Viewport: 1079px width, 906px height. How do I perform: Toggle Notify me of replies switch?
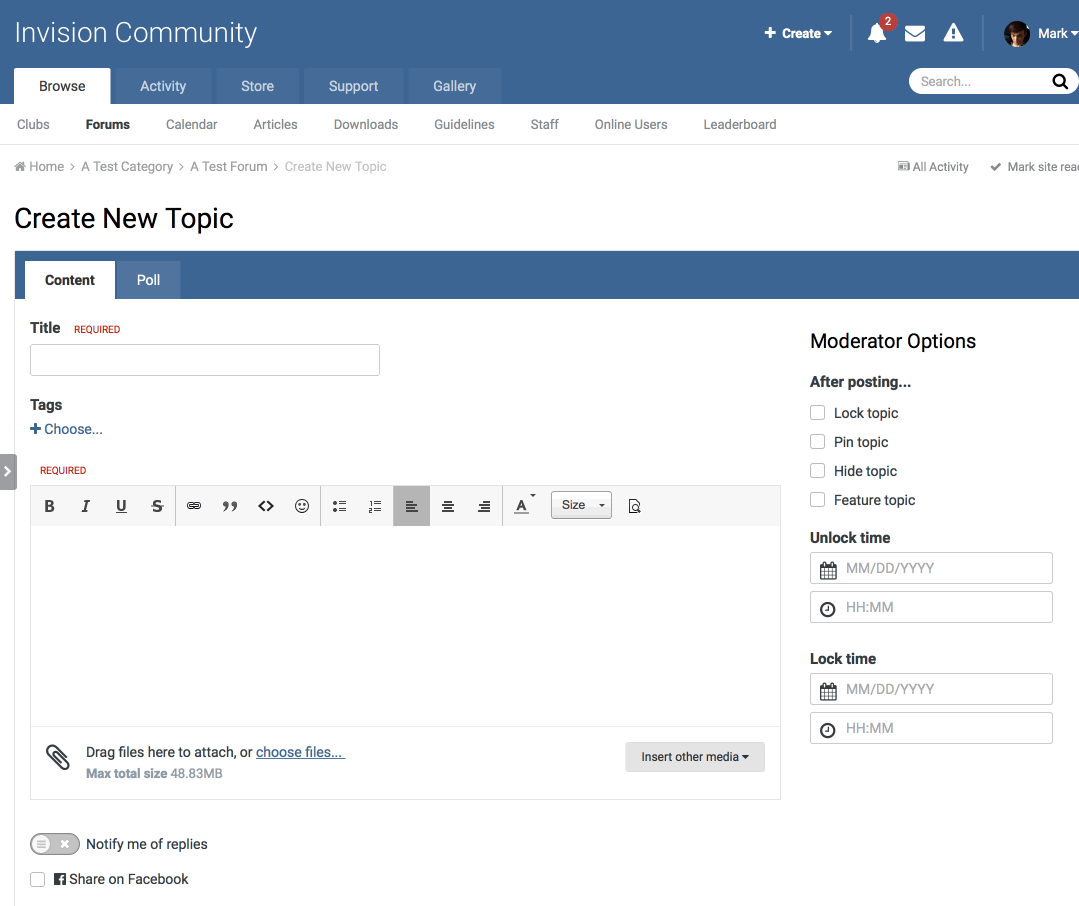[x=55, y=844]
